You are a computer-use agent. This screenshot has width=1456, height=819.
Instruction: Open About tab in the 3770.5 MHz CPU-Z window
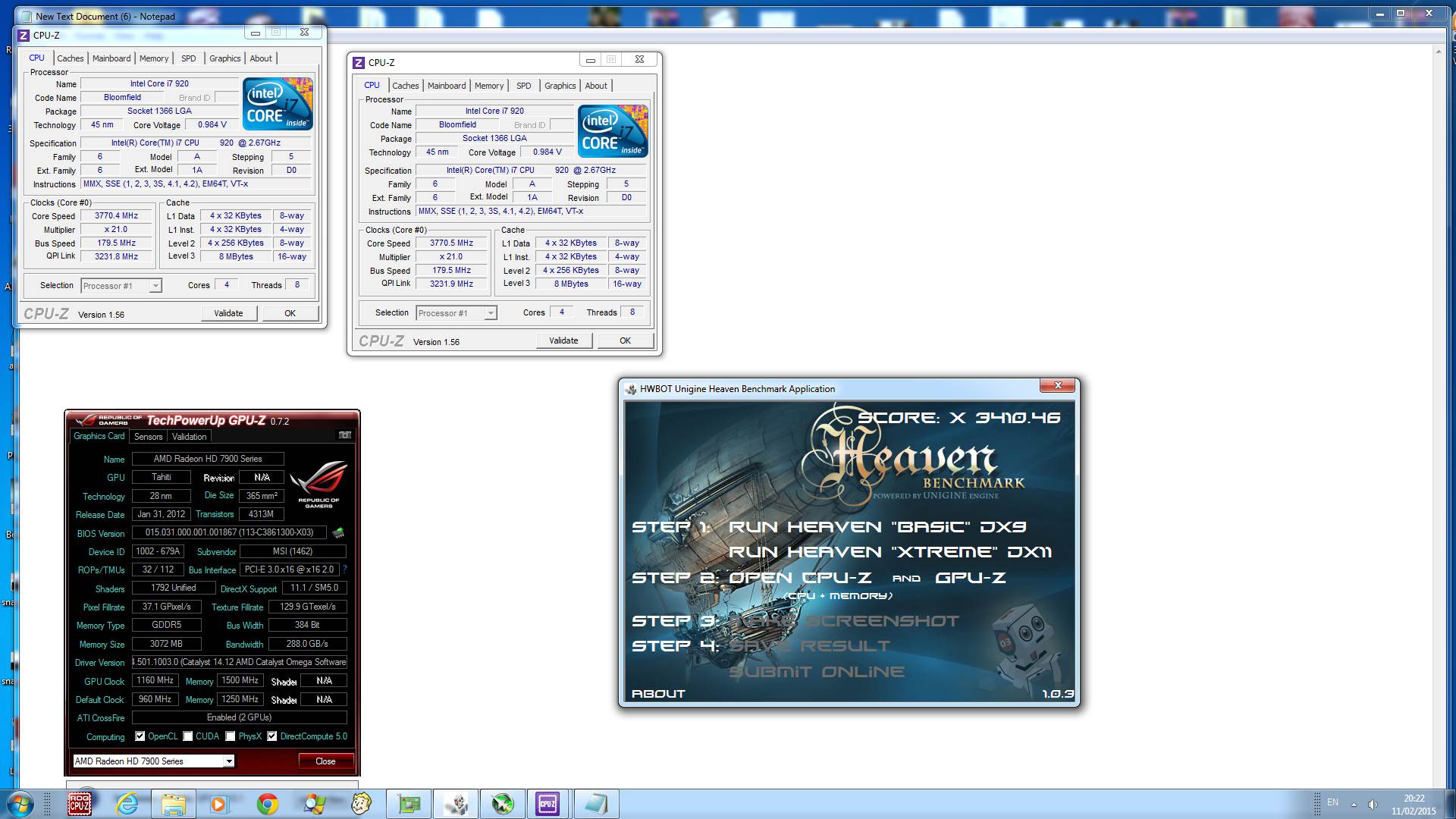tap(596, 86)
